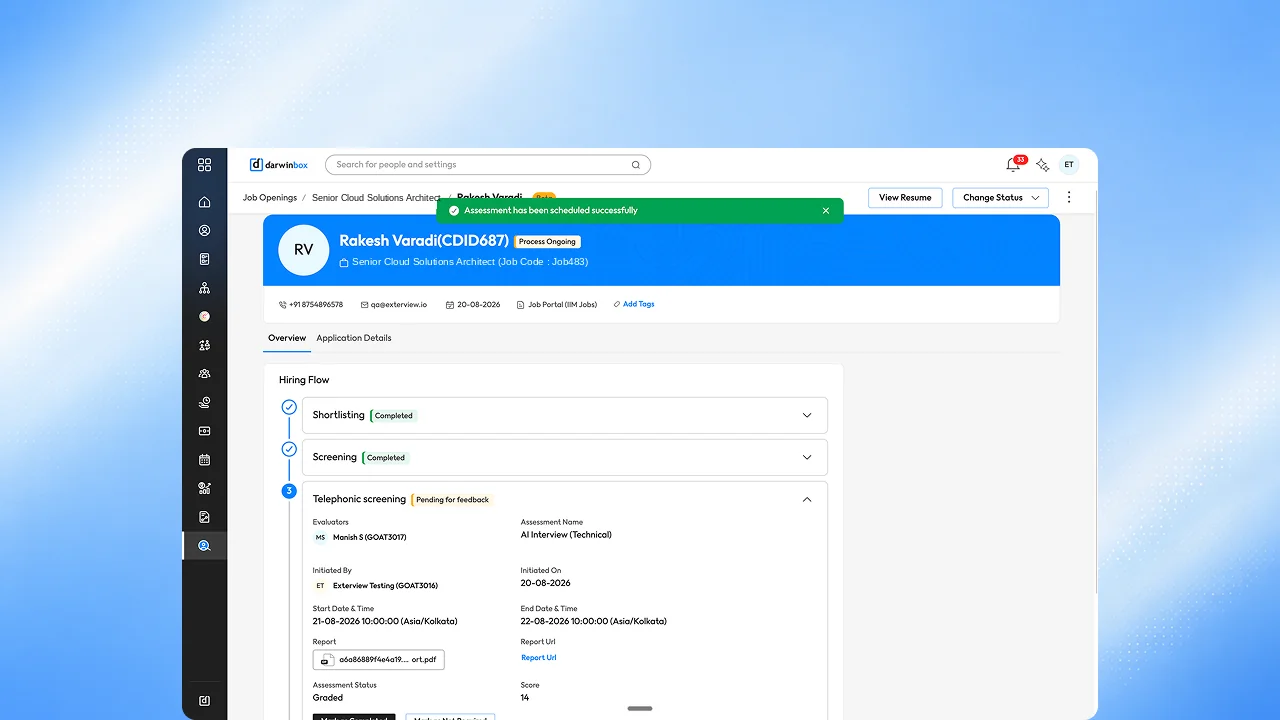Switch to the Application Details tab
The width and height of the screenshot is (1280, 720).
[x=354, y=338]
